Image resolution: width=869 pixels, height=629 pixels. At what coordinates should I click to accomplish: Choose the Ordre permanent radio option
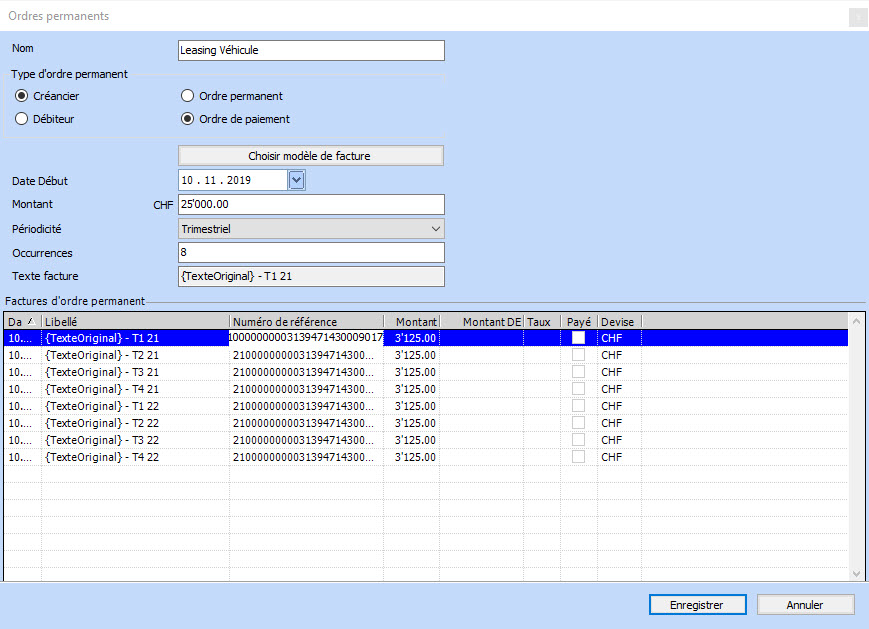(187, 96)
